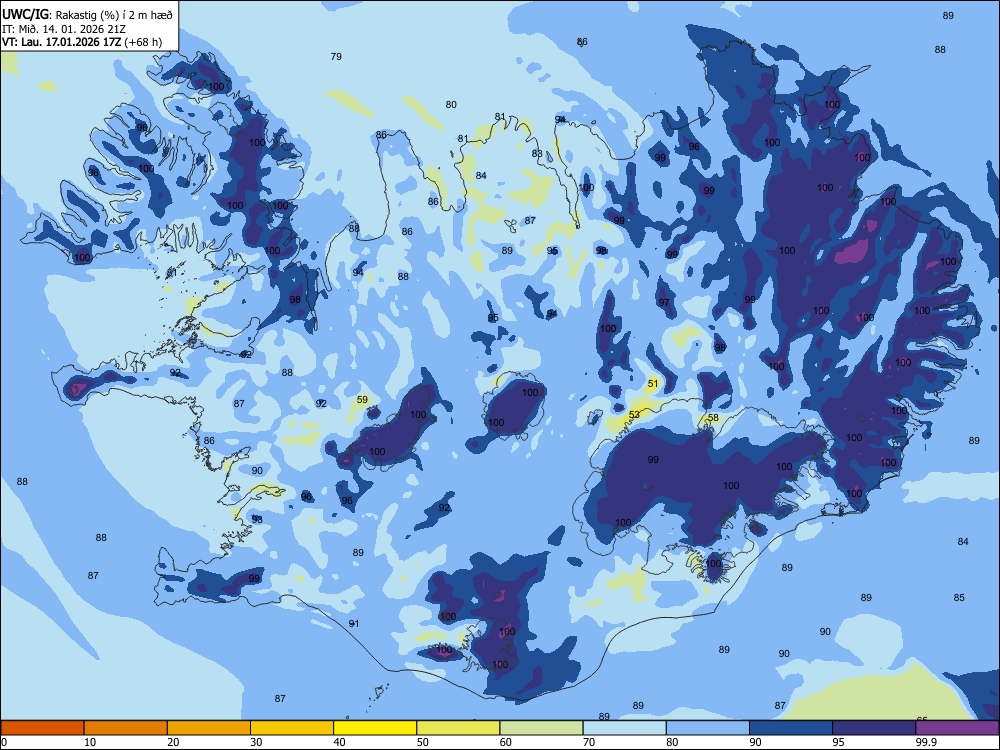Click the title text 'Rakastig (%) í 2 m hæð'

[114, 15]
